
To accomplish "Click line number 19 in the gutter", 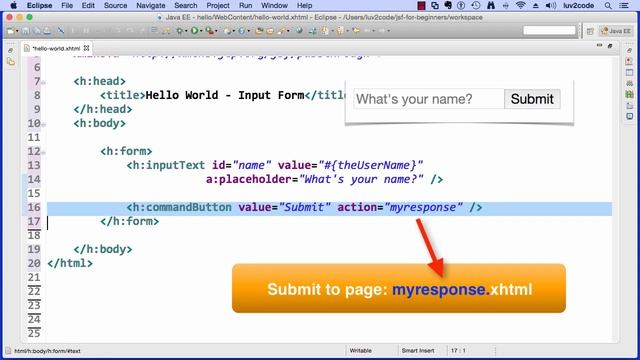I will tap(34, 249).
